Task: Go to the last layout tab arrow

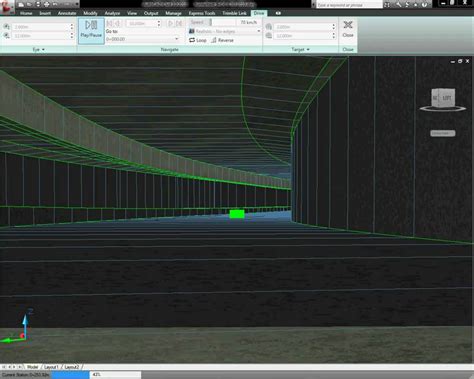Action: 20,367
